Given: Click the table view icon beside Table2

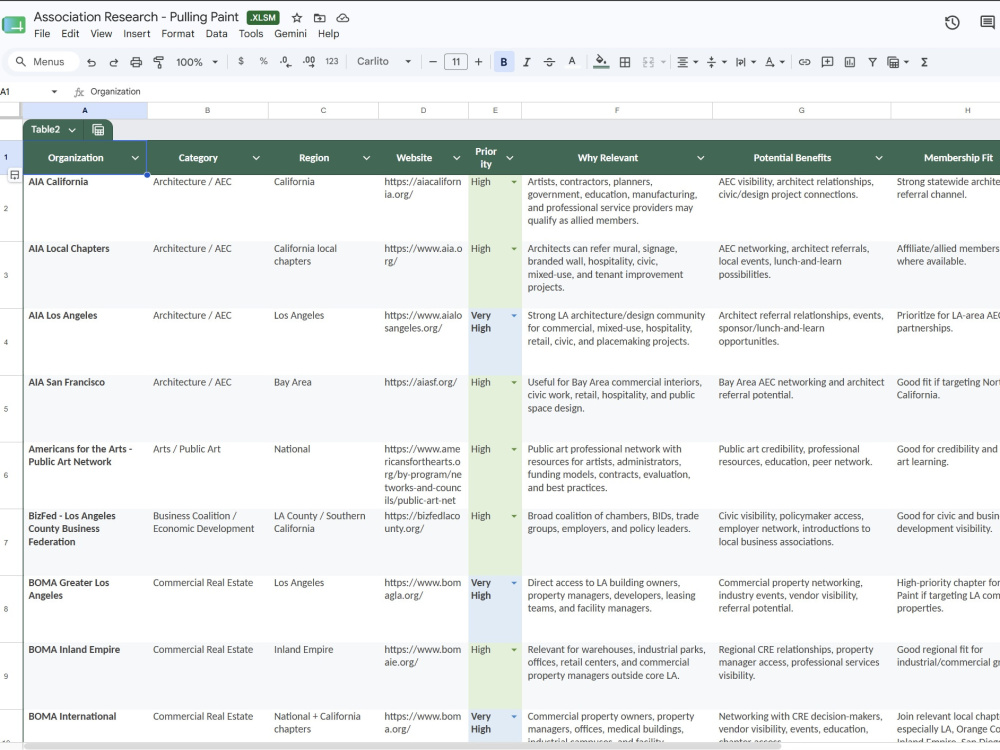Looking at the screenshot, I should pyautogui.click(x=98, y=130).
